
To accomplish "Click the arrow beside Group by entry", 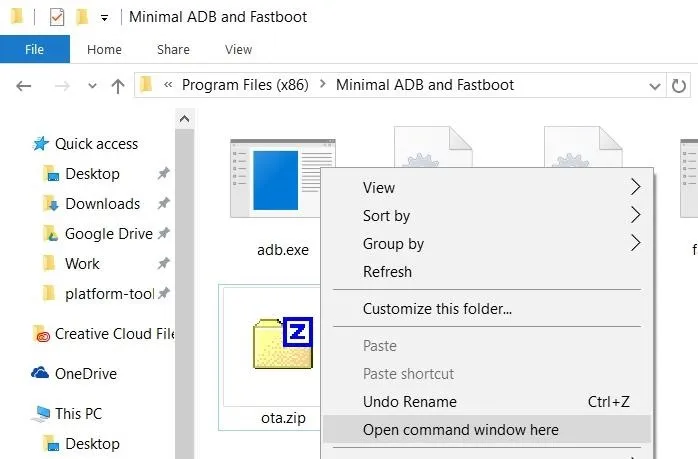I will point(635,243).
